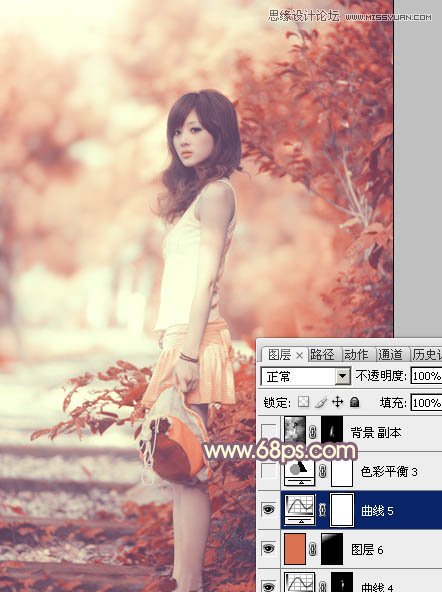
Task: Toggle lock transparent pixels icon
Action: click(x=303, y=402)
